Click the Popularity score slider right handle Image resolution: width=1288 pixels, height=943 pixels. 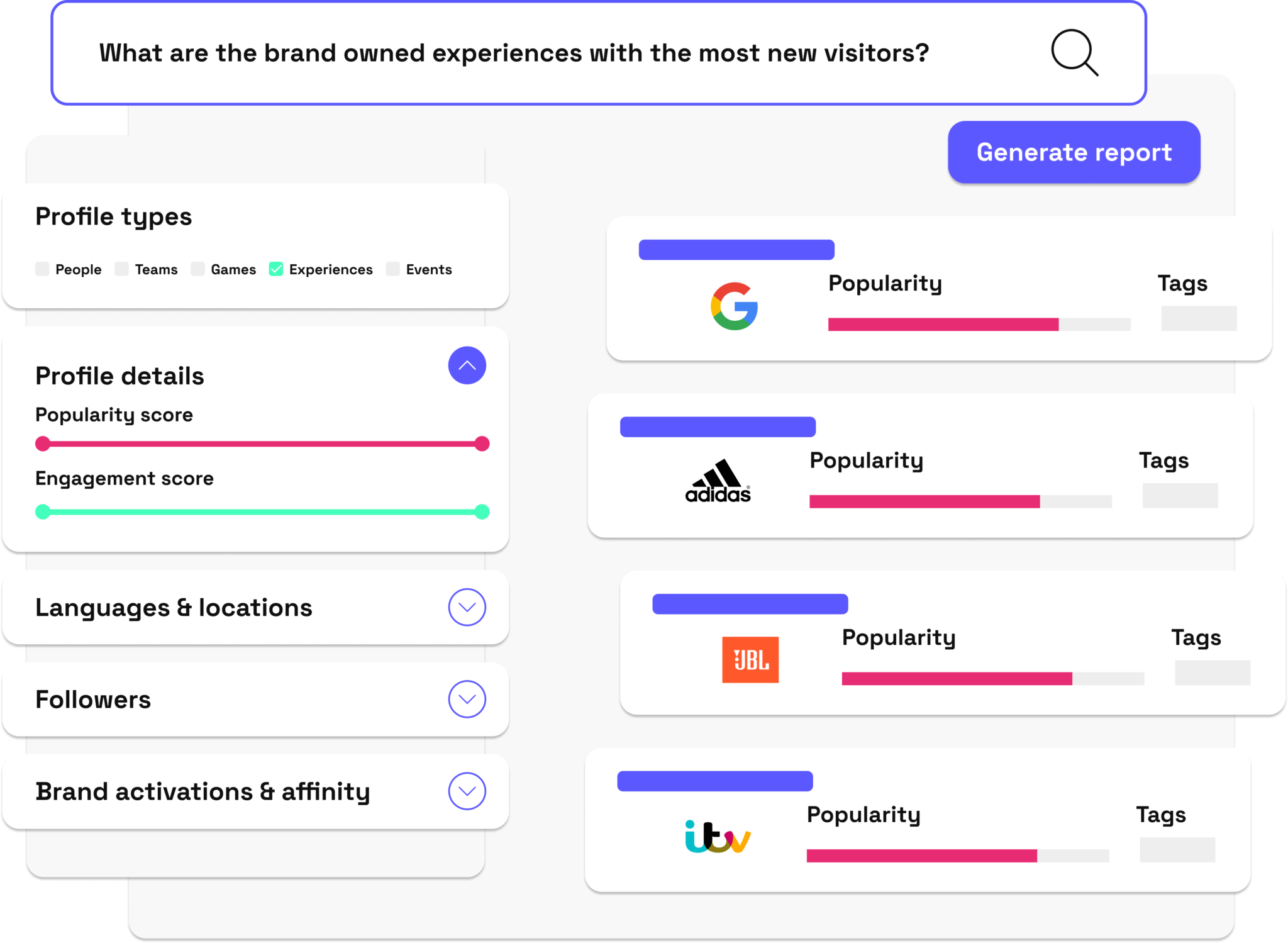482,444
